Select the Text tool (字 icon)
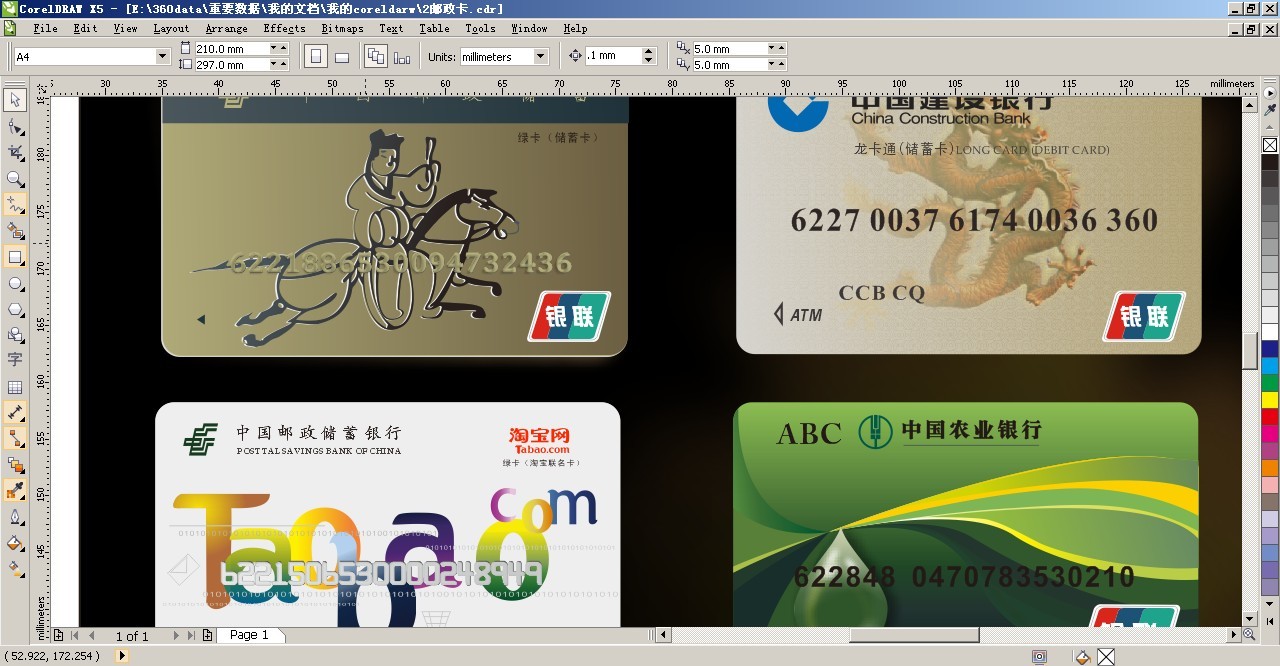This screenshot has height=666, width=1280. [15, 360]
